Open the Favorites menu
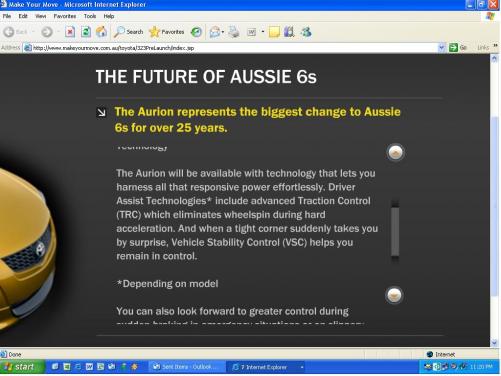501x376 pixels. coord(65,16)
